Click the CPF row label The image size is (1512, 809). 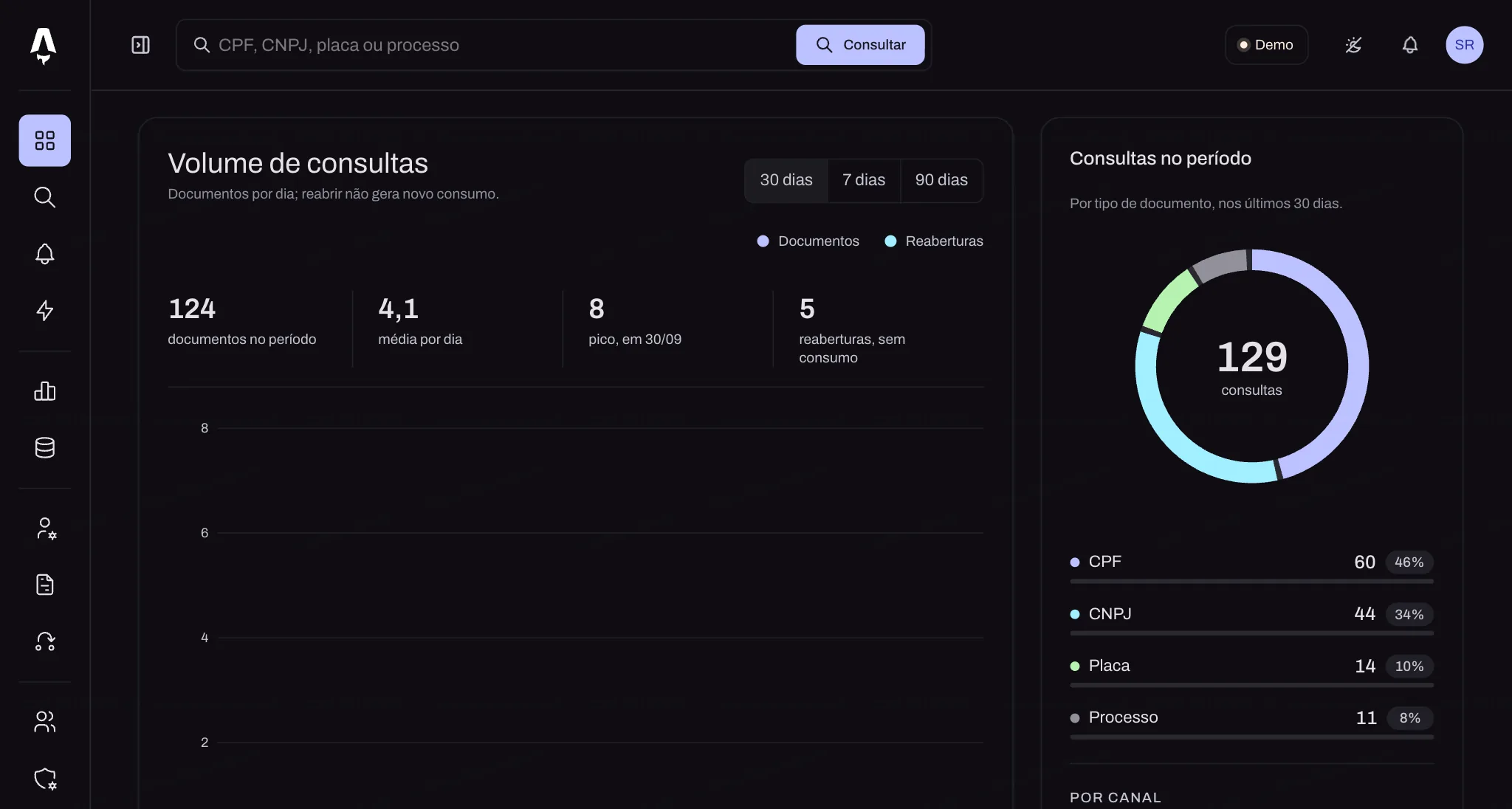click(1104, 562)
